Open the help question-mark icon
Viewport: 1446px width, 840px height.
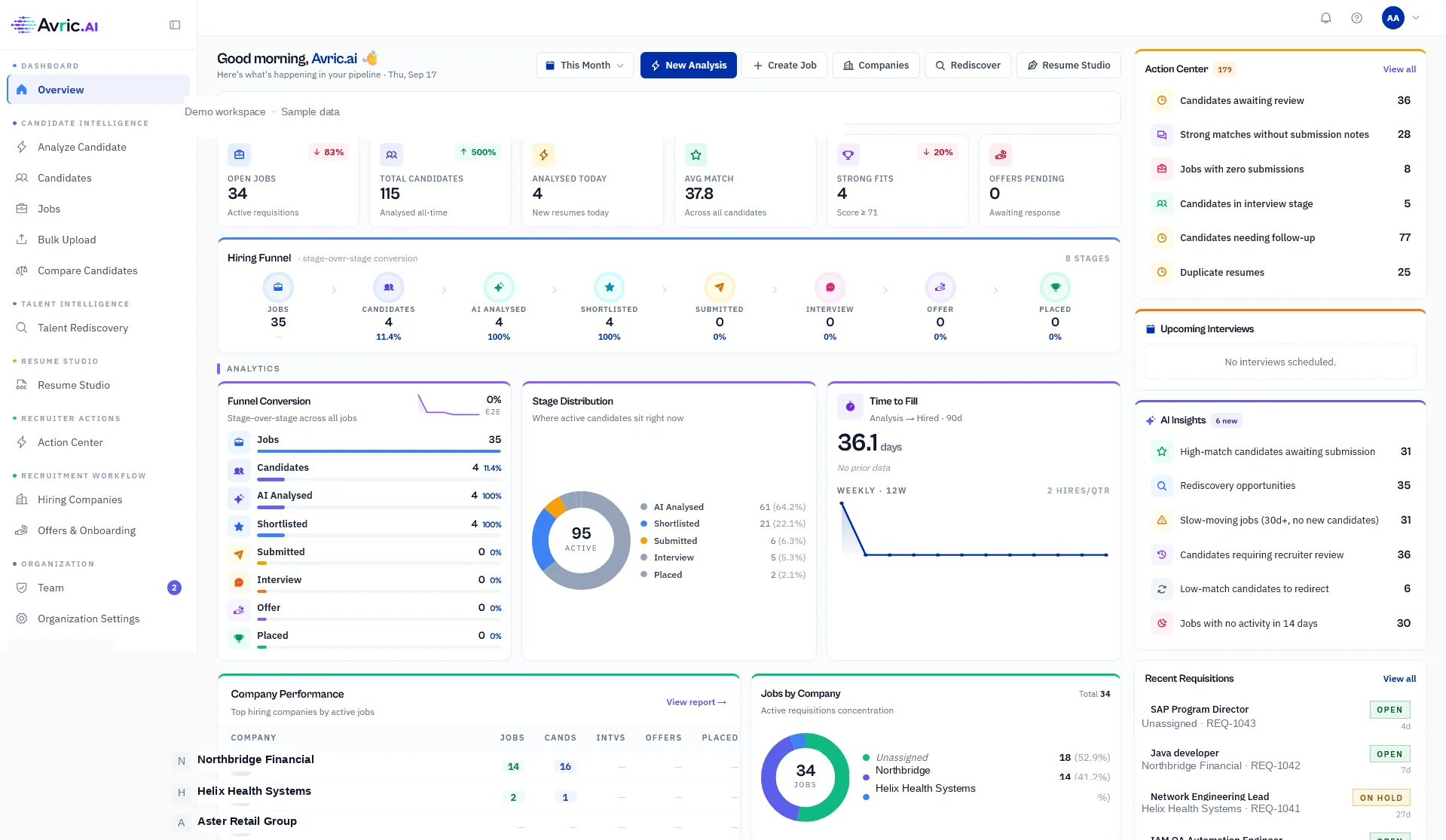1356,18
